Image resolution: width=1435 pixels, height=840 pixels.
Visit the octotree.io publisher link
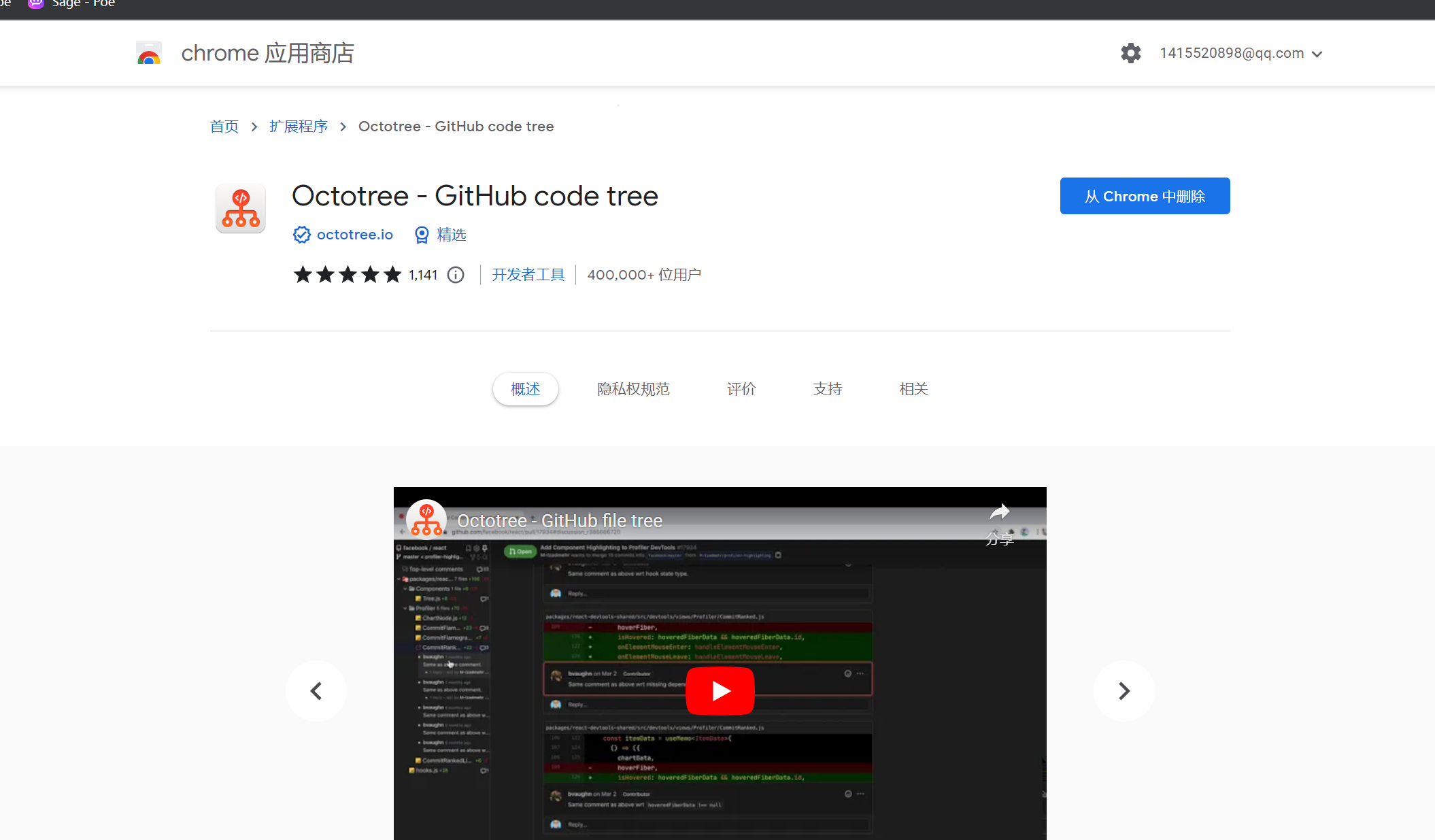tap(355, 235)
